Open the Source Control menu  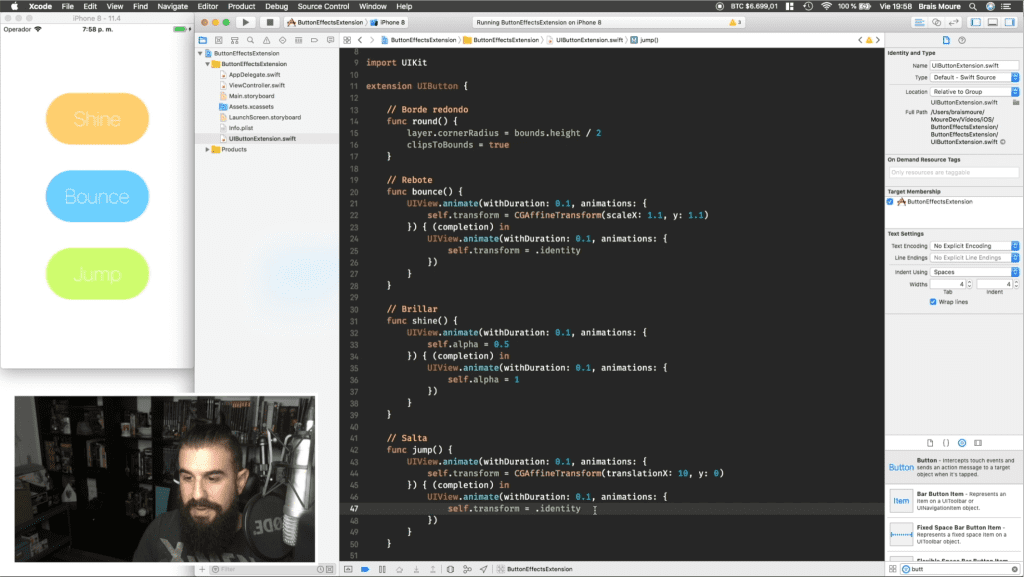point(323,6)
